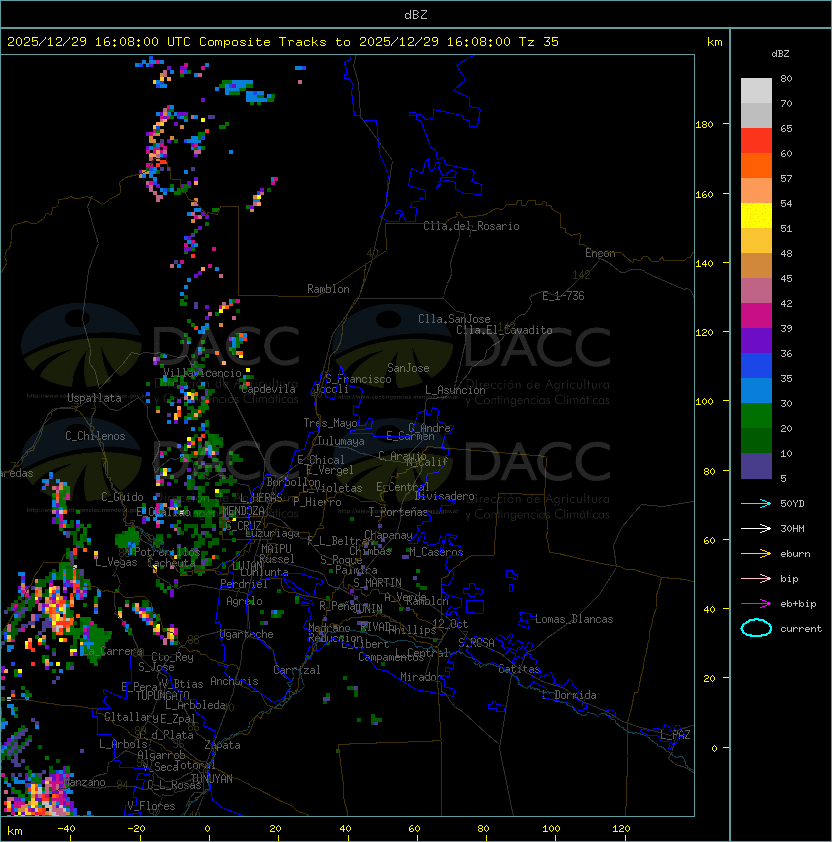
Task: Select the yellow 51 dBZ color swatch
Action: click(x=756, y=216)
